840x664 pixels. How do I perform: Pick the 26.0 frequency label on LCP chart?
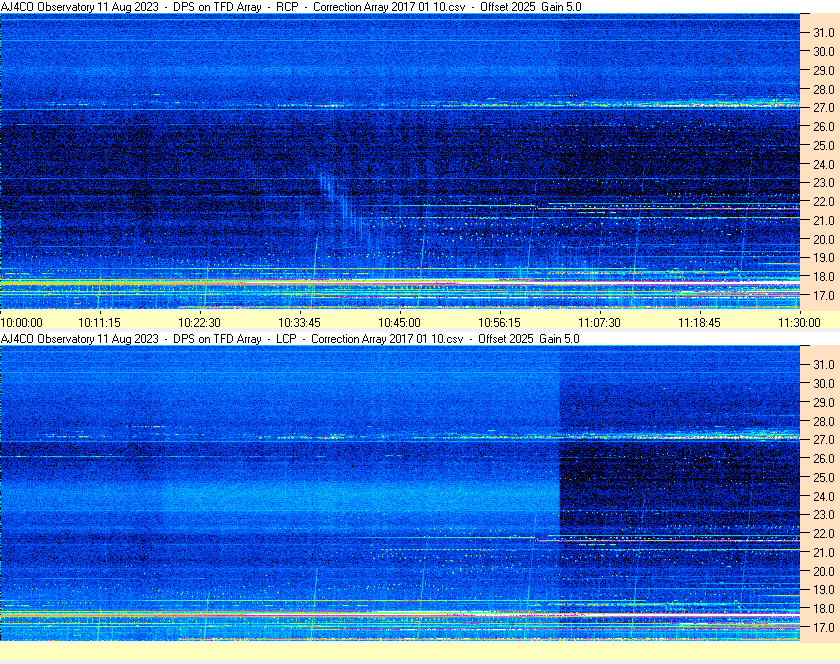click(x=824, y=458)
